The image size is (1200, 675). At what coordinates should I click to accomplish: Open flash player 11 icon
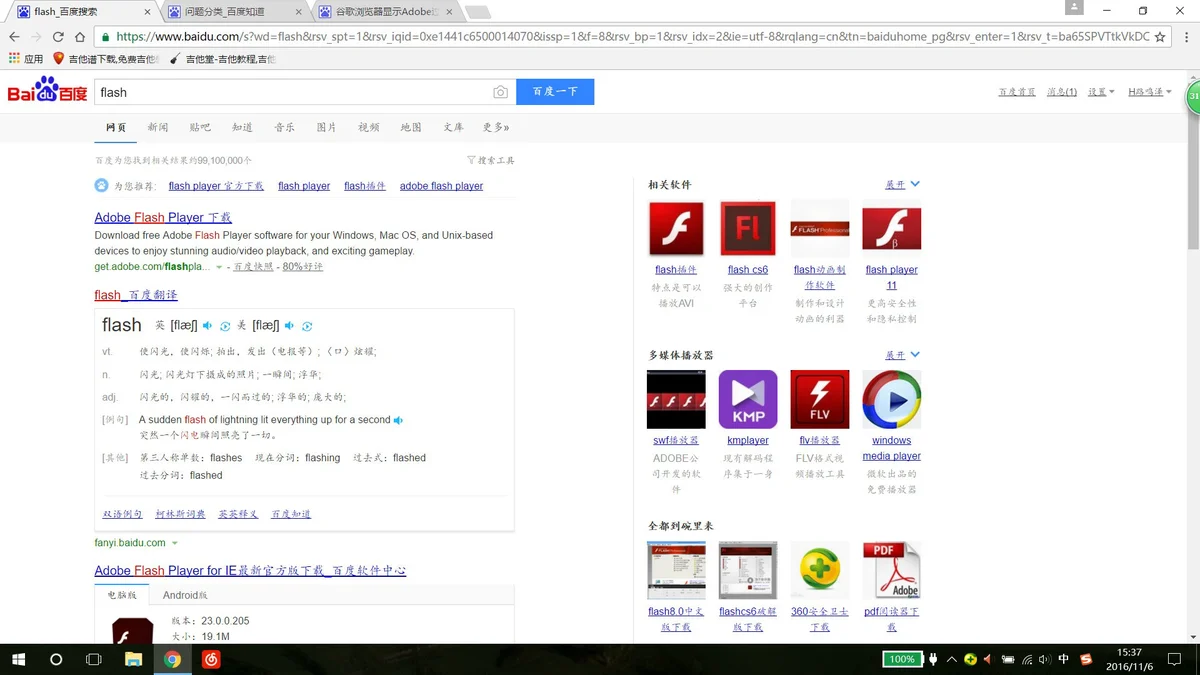[892, 229]
